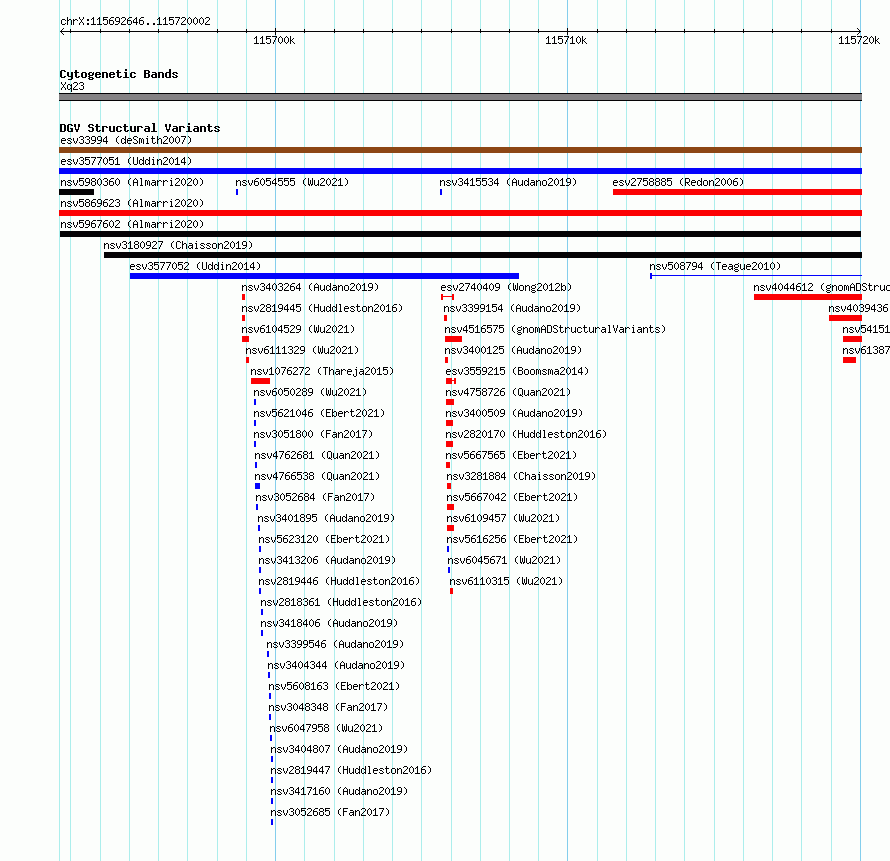890x861 pixels.
Task: Open nsv5608163 (Ebert2021) entry
Action: (x=334, y=686)
